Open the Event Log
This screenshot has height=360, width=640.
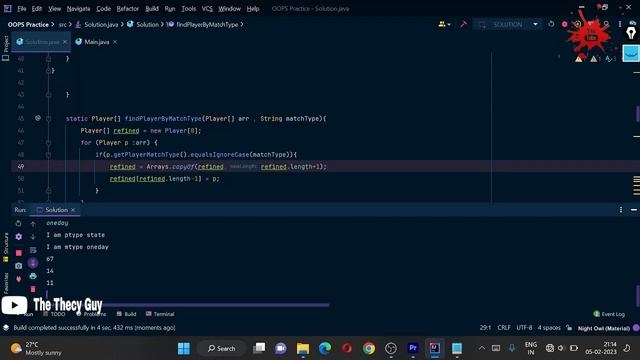click(609, 314)
